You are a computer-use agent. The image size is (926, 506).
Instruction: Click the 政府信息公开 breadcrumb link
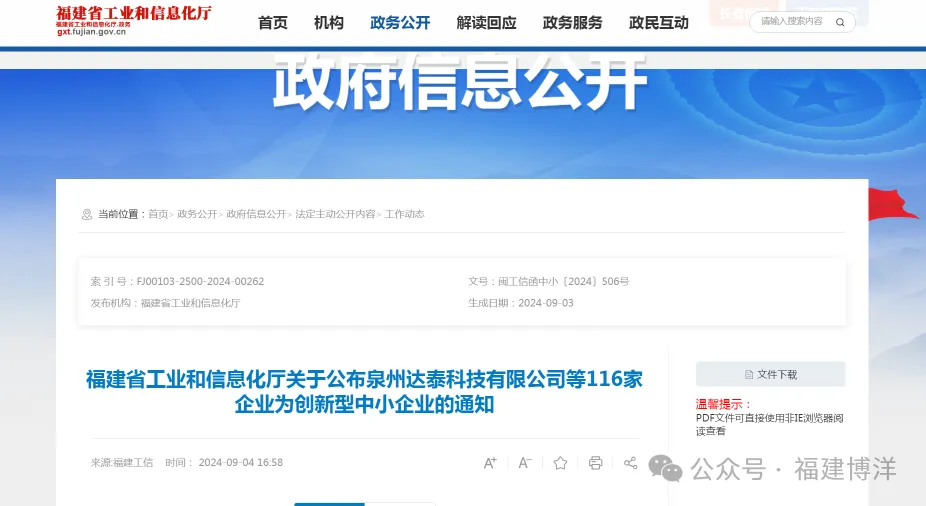[256, 214]
